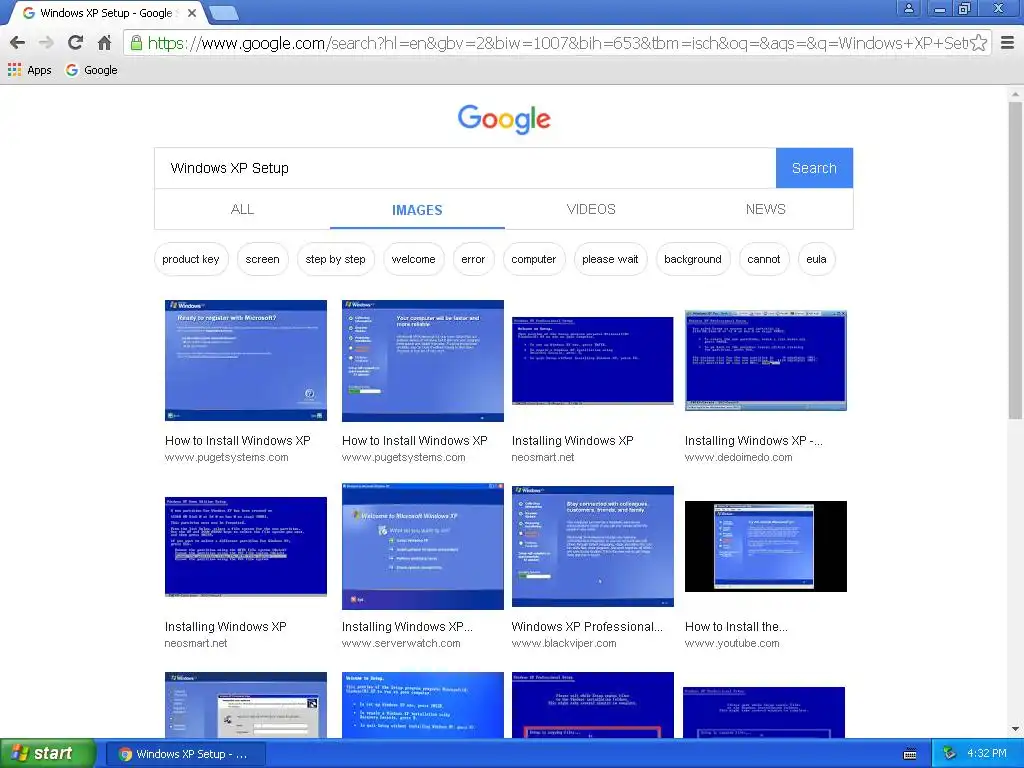Open the Welcome to Microsoft Windows XP thumbnail
Screen dimensions: 1024x768
pyautogui.click(x=423, y=547)
